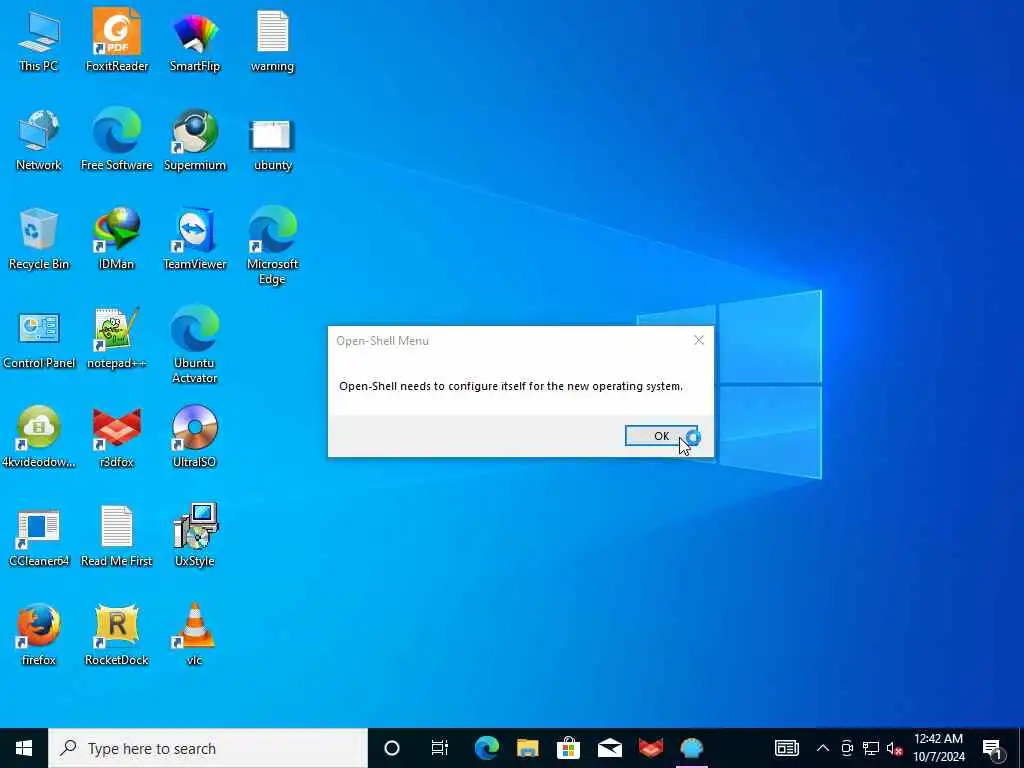Select the 4kvideodownloader shortcut icon
The image size is (1024, 768).
39,436
